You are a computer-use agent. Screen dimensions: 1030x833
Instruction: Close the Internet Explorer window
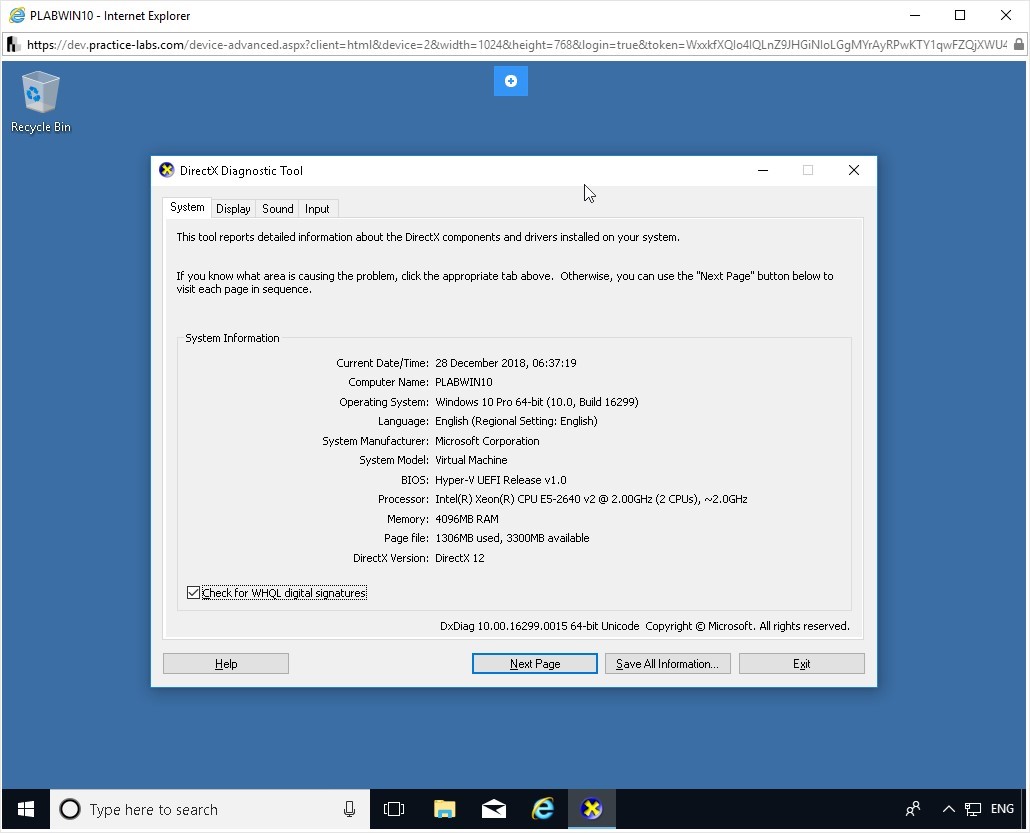(1006, 15)
